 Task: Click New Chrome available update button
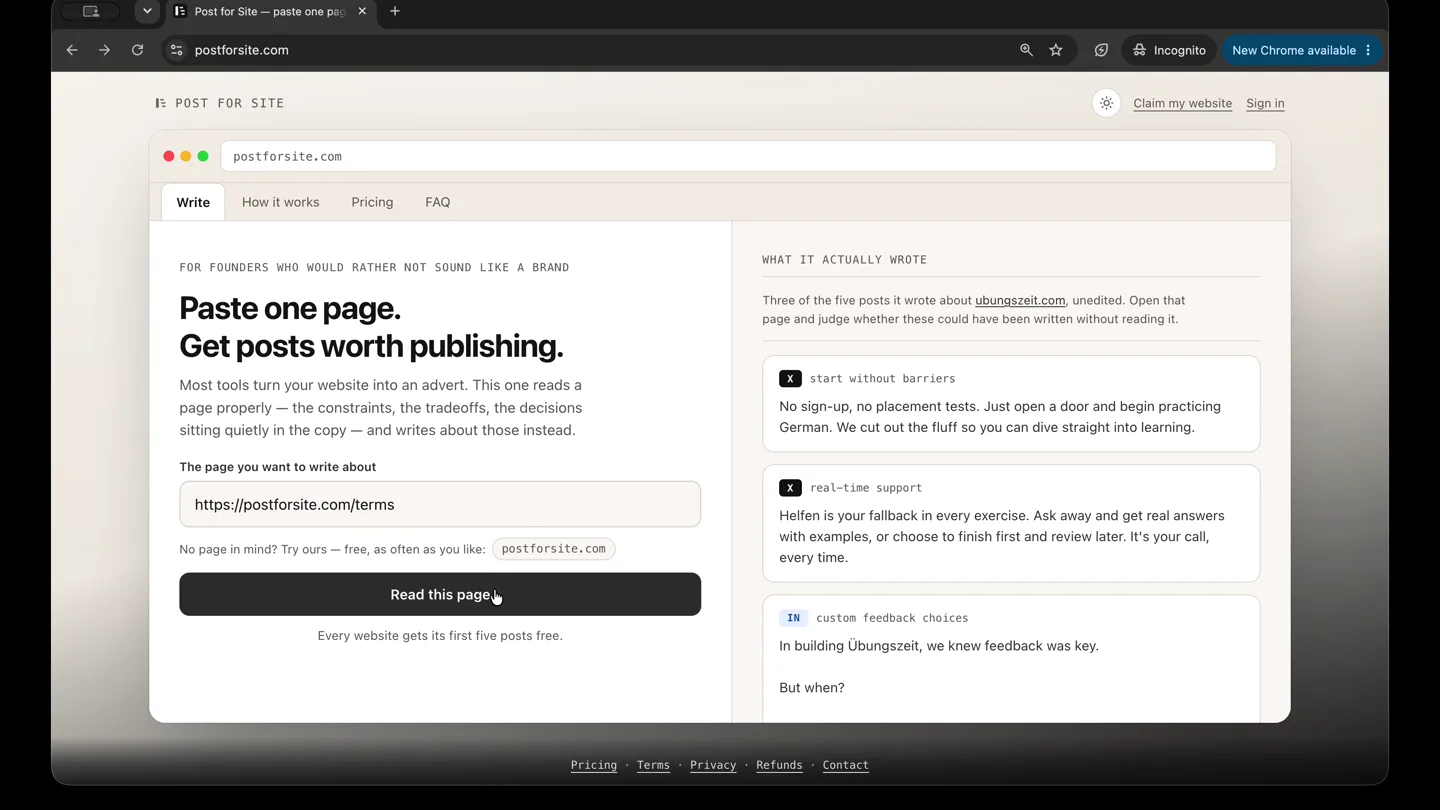coord(1301,50)
